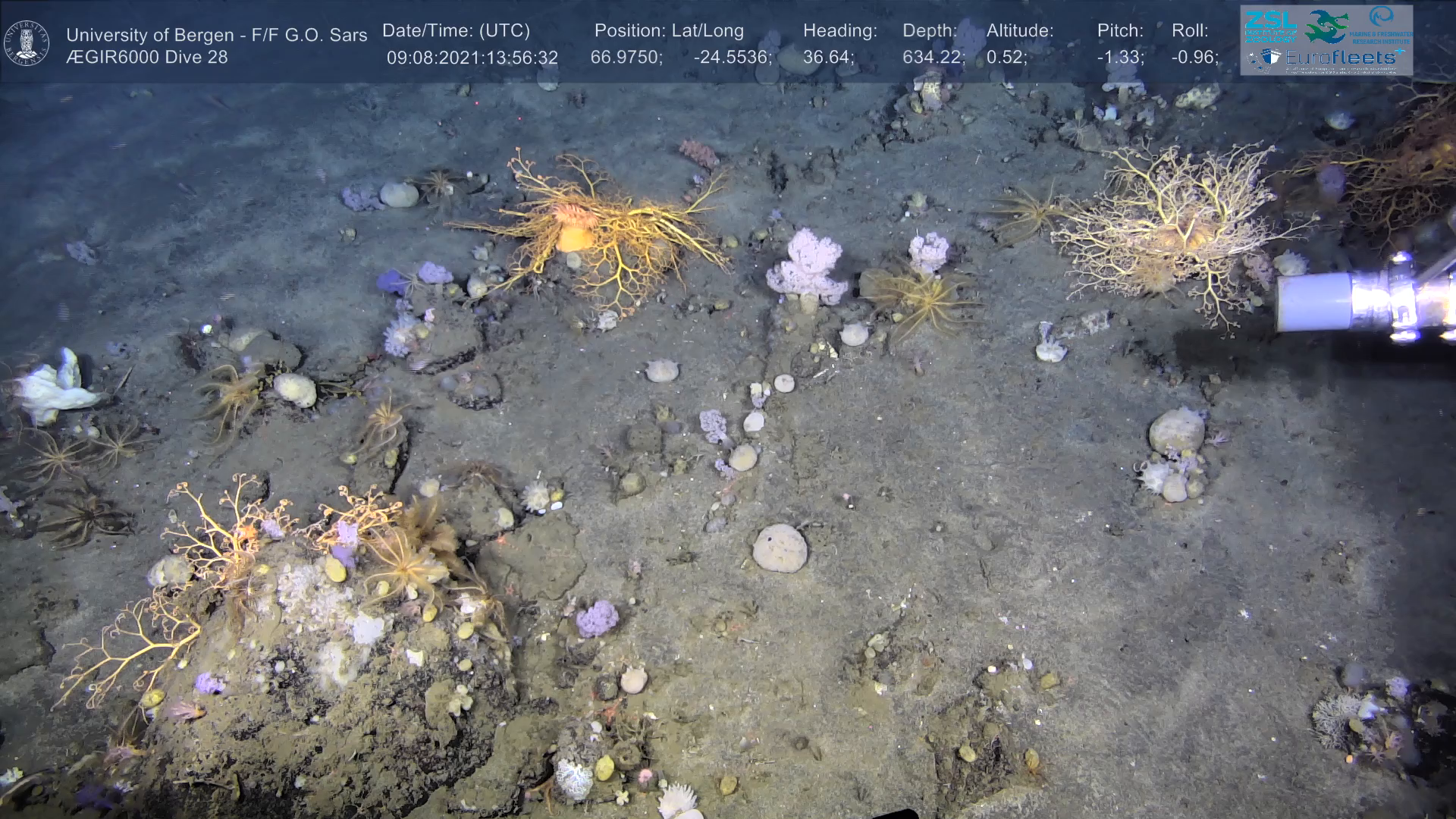Click the ZSL Institute of Zoology logo

(x=1270, y=26)
